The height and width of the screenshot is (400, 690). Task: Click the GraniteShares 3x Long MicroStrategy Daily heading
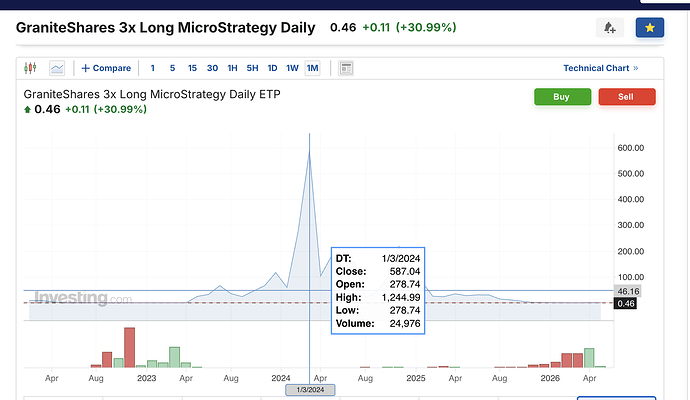[165, 27]
